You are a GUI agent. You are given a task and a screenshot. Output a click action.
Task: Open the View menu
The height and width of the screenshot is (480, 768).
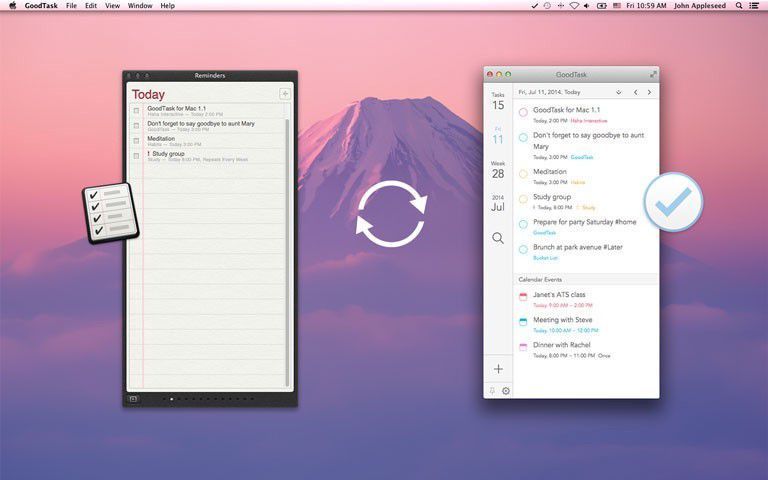(112, 6)
